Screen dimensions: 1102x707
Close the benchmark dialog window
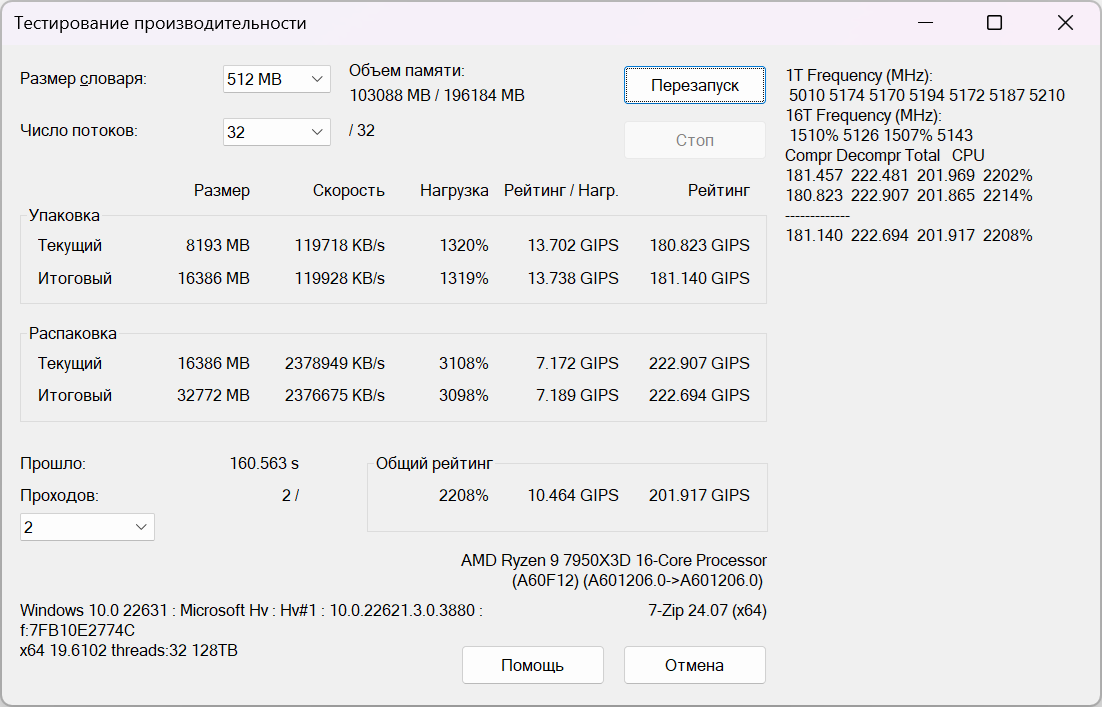click(1065, 23)
